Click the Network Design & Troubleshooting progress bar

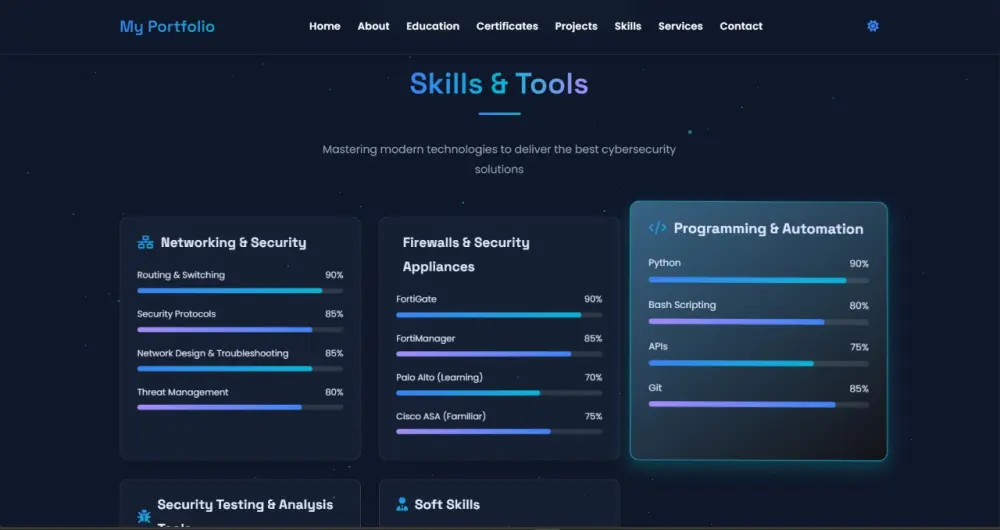tap(240, 369)
